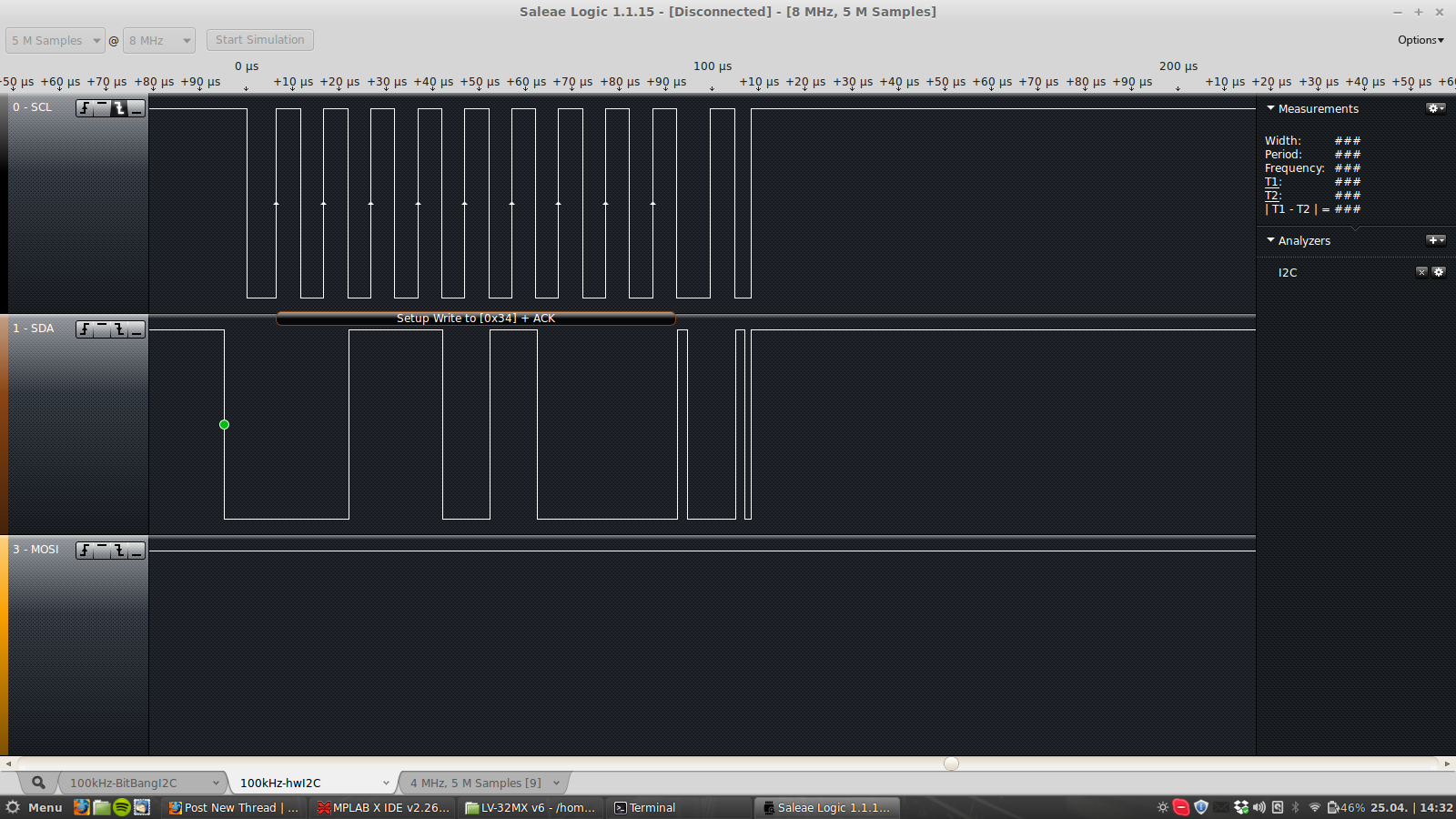Open the Options menu
1456x819 pixels.
[x=1421, y=40]
